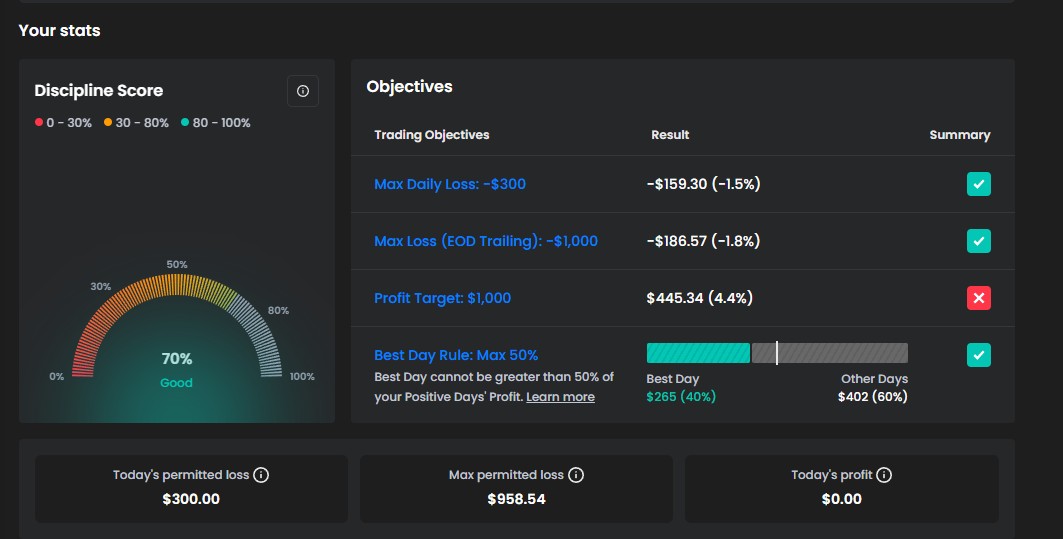Click the Discipline Score title

[99, 90]
